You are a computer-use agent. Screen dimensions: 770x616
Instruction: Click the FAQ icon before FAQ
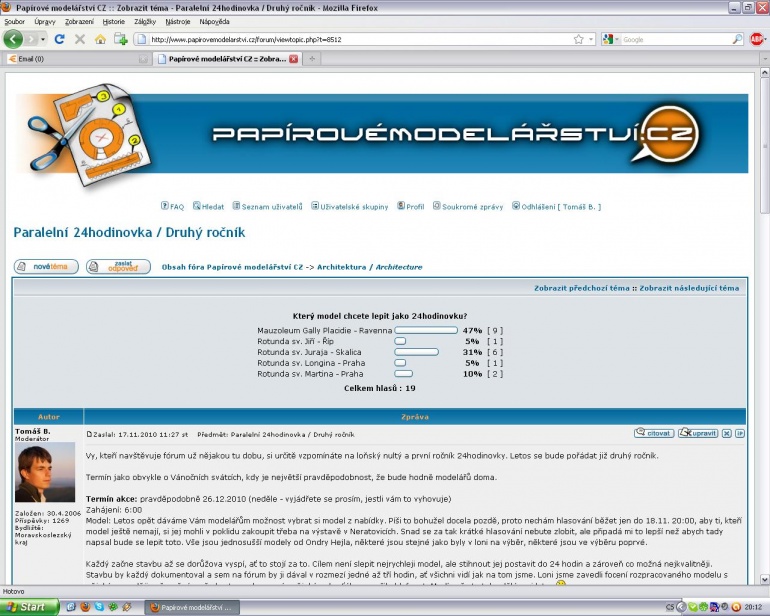165,206
